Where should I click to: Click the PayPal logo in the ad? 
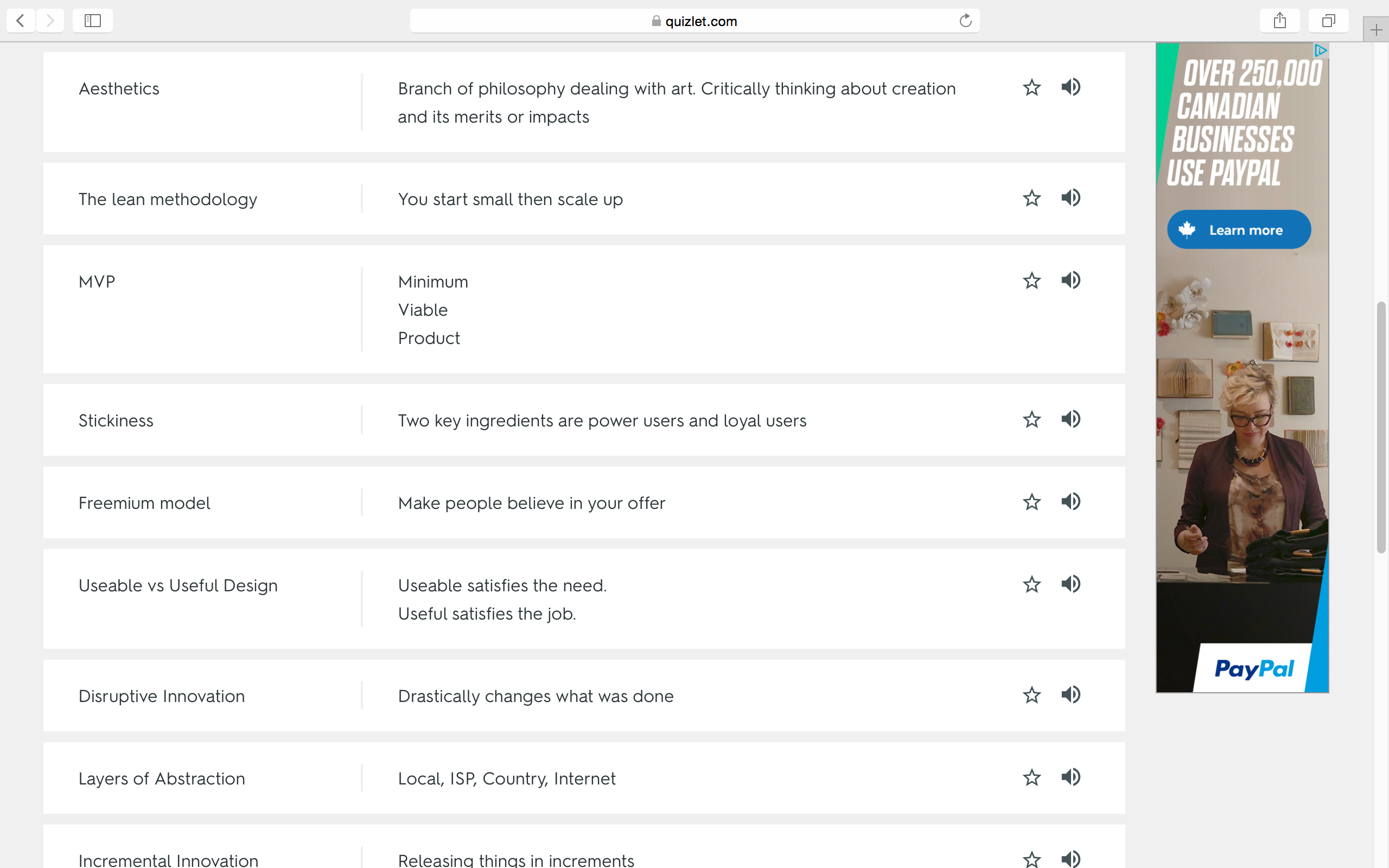point(1254,668)
